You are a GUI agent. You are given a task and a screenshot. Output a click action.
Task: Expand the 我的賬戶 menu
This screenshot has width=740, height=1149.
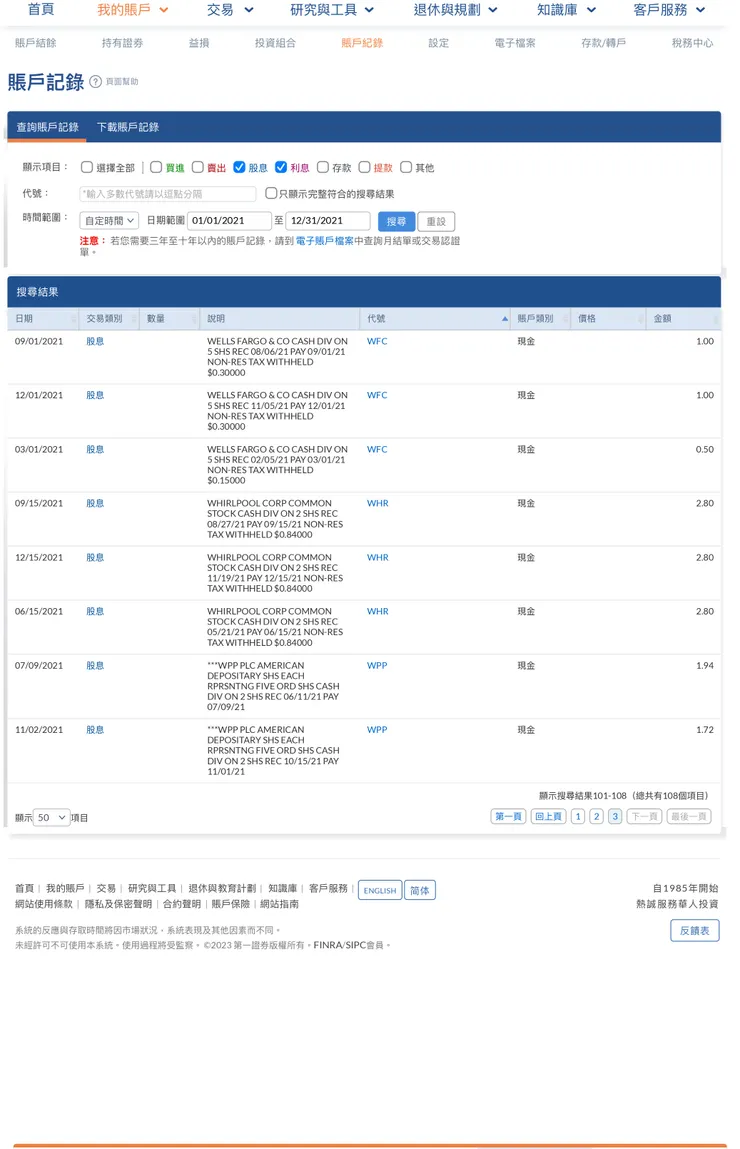(x=133, y=10)
